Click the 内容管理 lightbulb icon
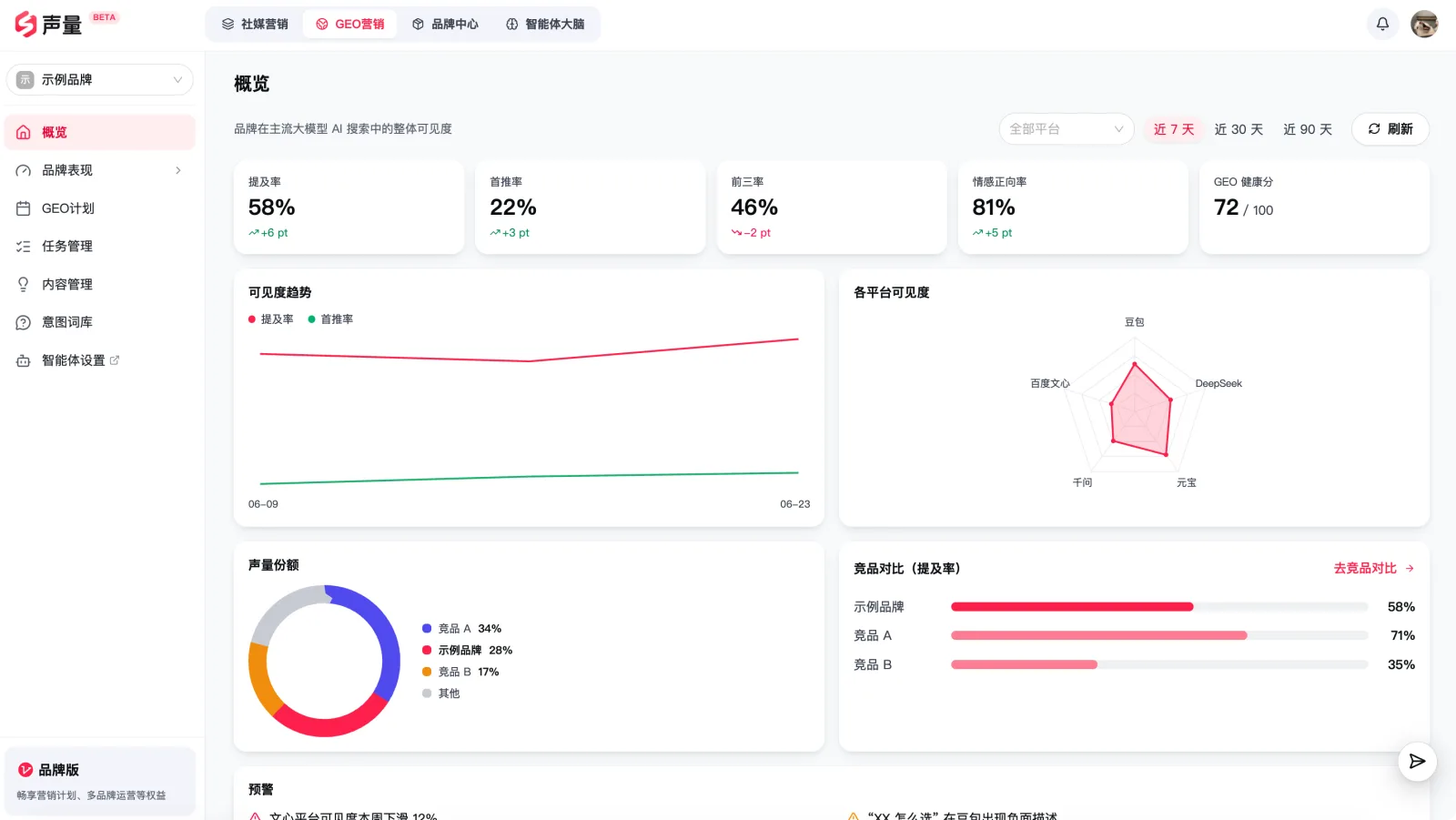The width and height of the screenshot is (1456, 820). coord(24,284)
